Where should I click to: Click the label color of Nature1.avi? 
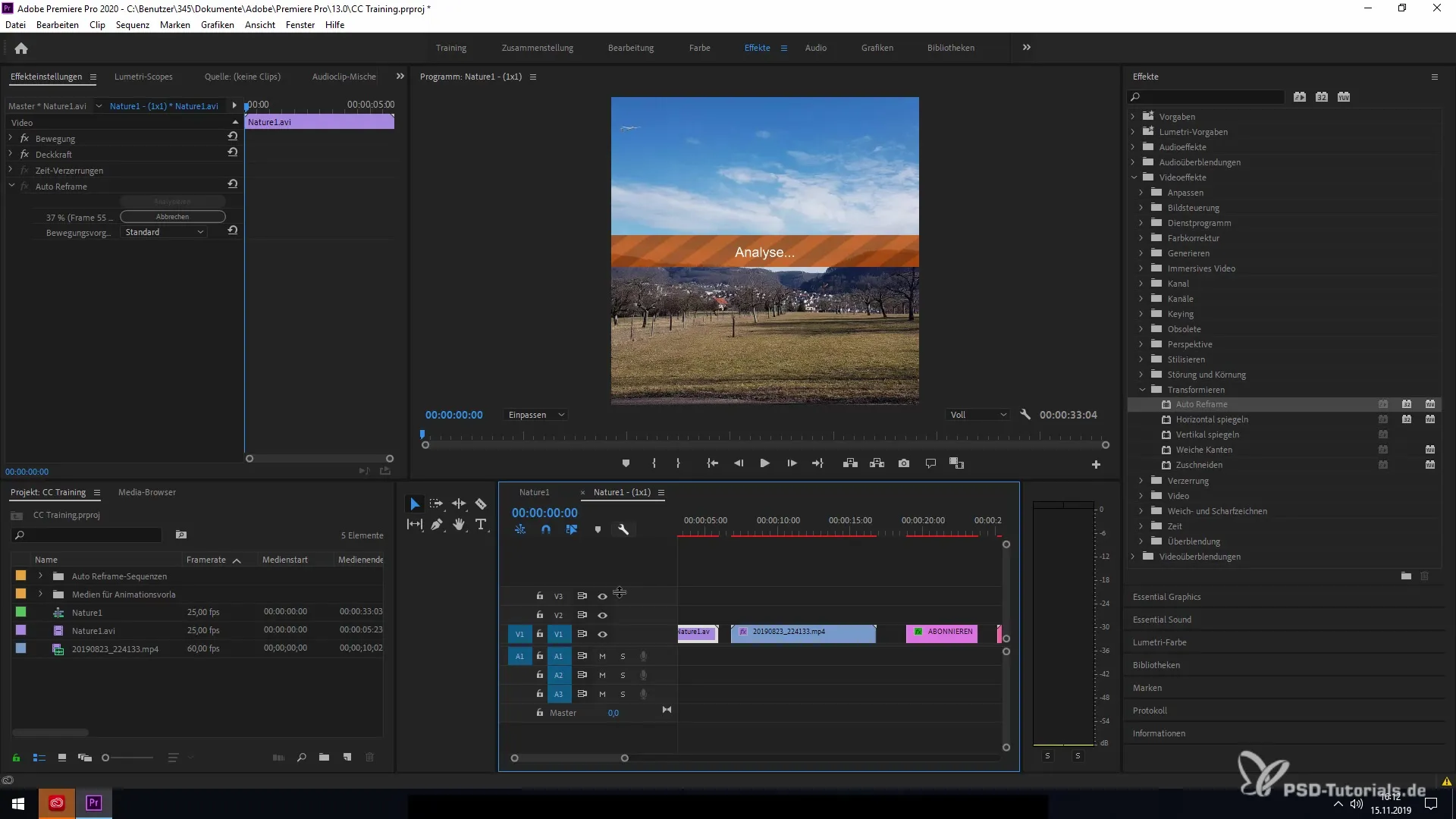21,630
